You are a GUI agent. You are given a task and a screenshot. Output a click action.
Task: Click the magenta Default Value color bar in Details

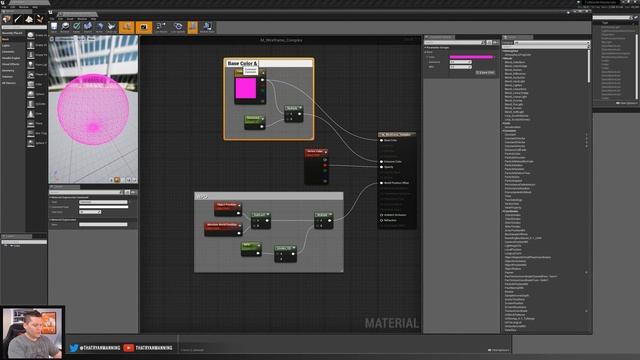471,57
